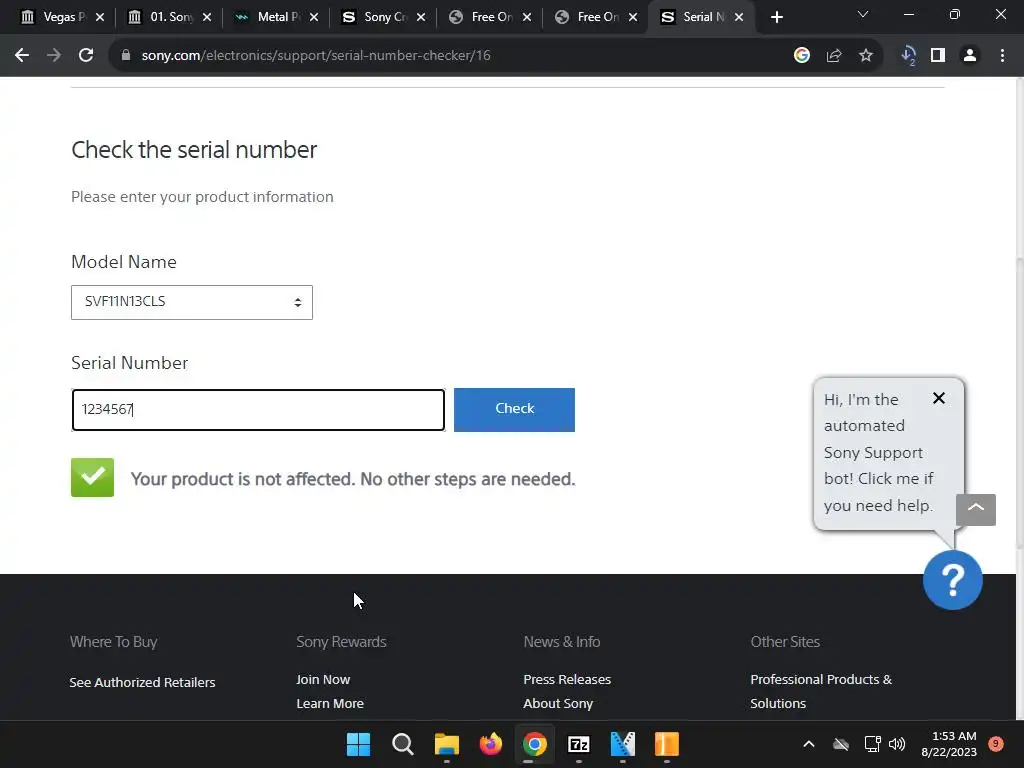Close the Metal P tab
This screenshot has width=1024, height=768.
314,17
